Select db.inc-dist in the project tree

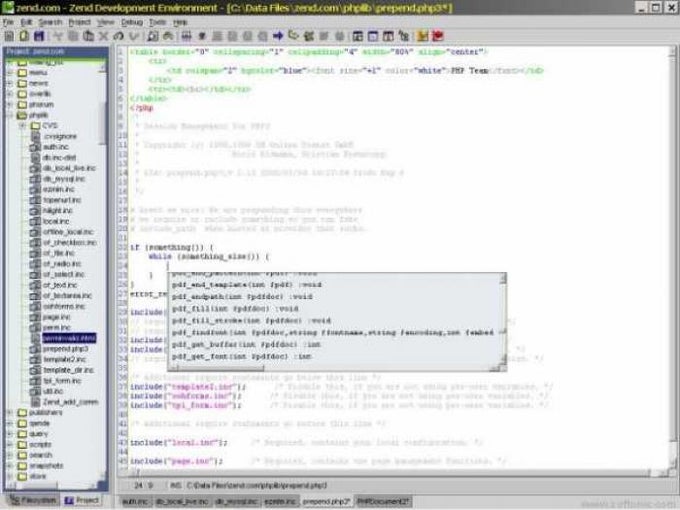coord(59,157)
